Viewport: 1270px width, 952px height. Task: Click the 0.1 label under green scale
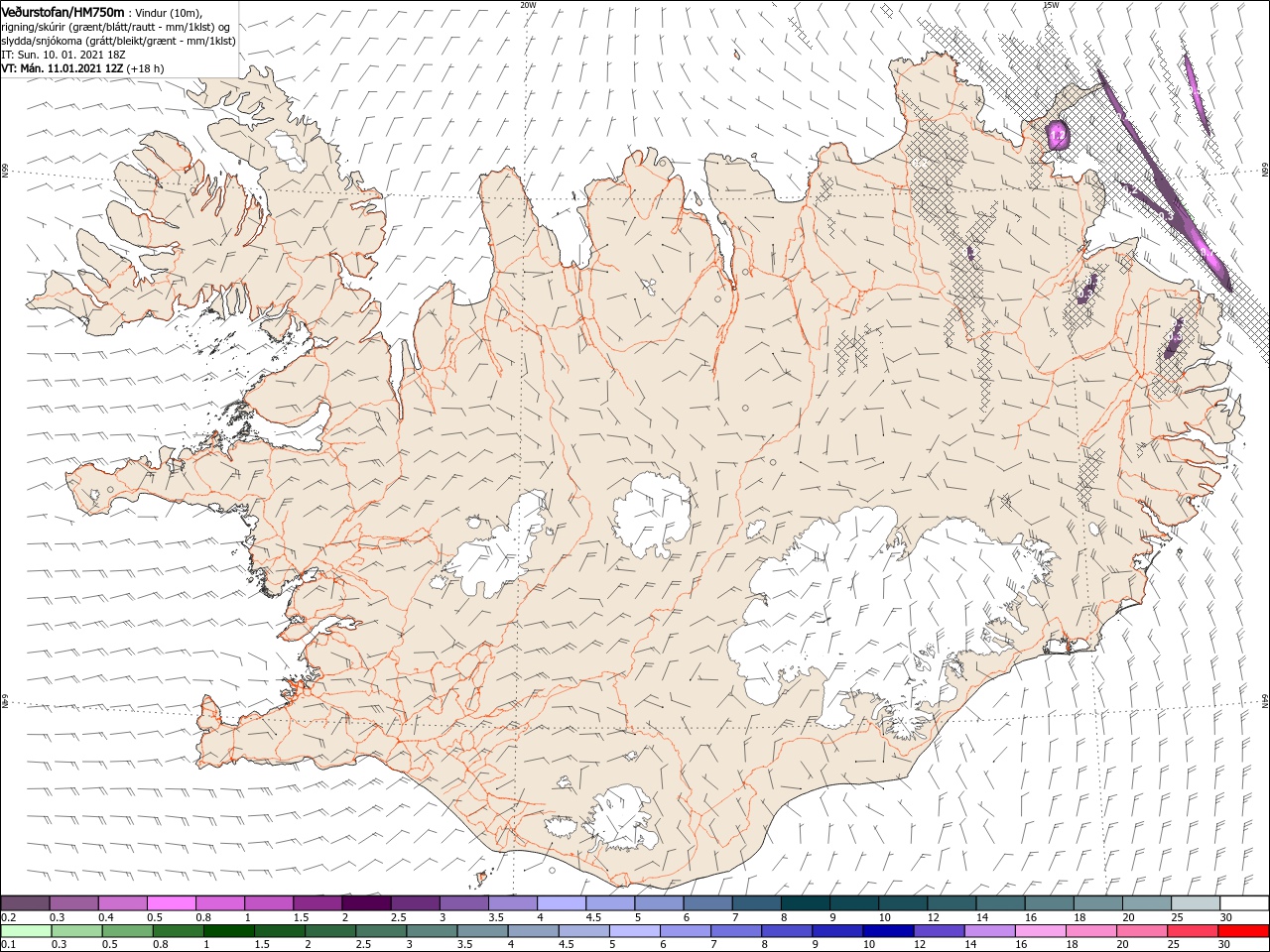(x=8, y=945)
